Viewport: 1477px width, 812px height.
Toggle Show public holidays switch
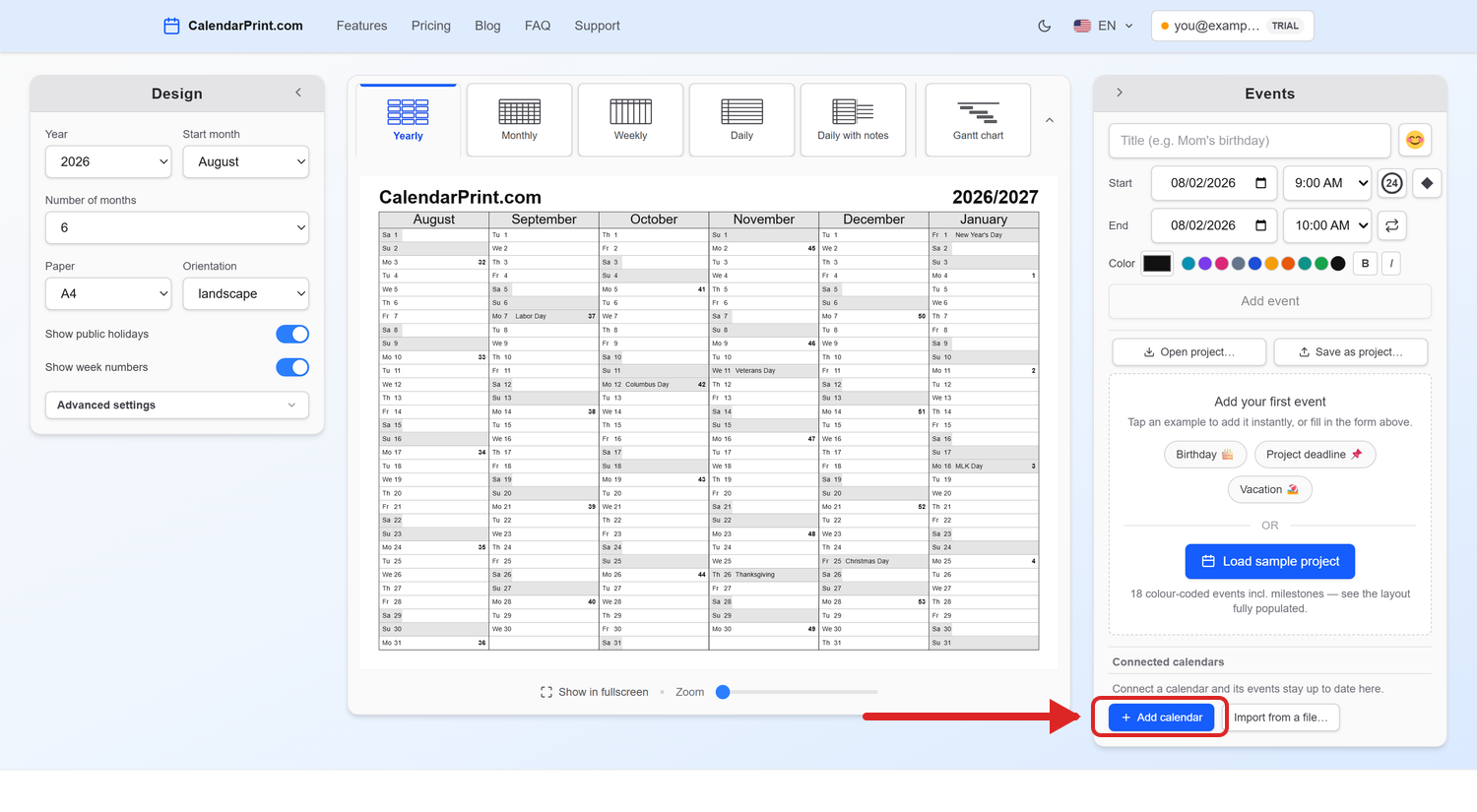pos(292,334)
